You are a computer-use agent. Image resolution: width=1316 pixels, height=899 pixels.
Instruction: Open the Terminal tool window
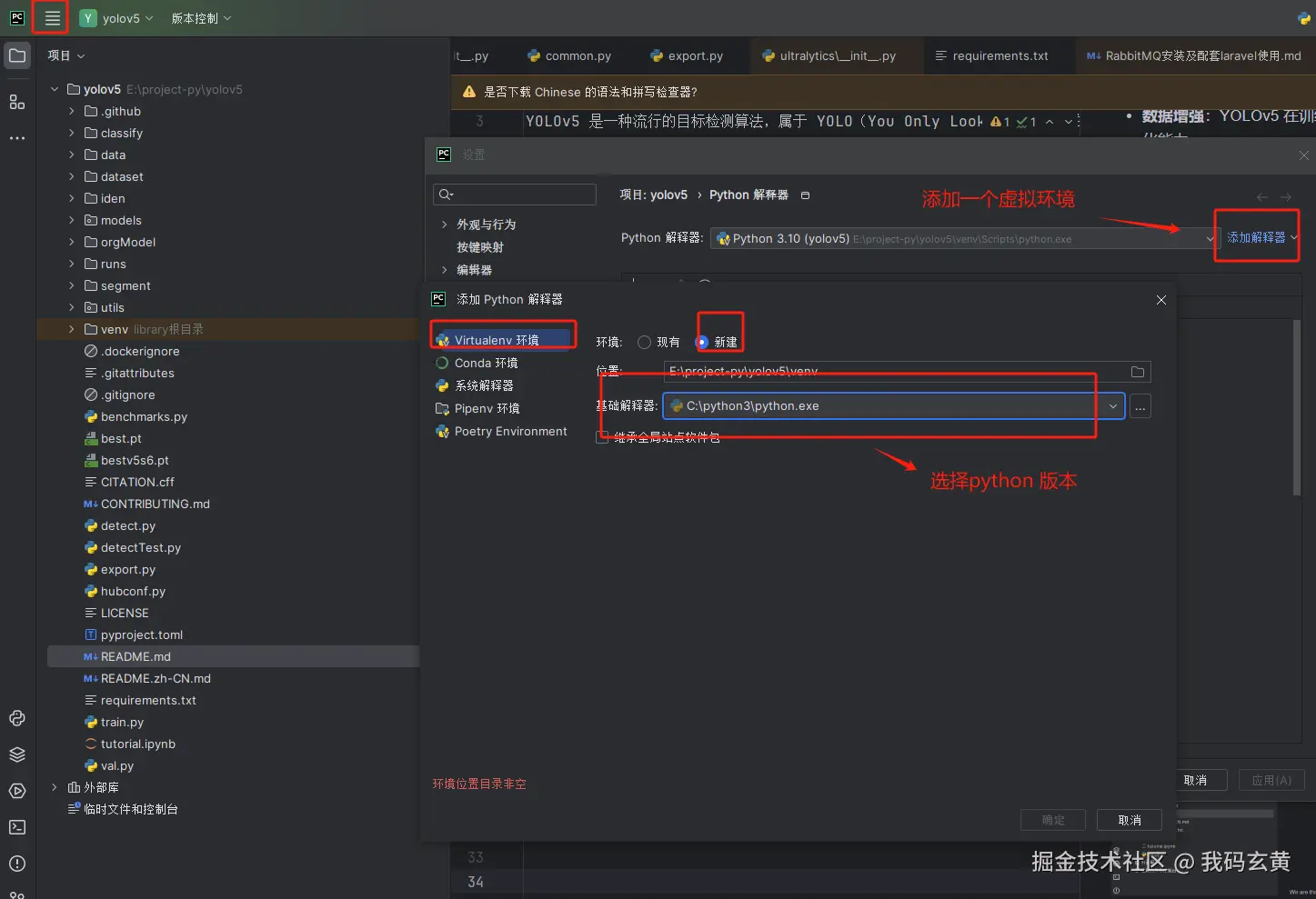17,827
